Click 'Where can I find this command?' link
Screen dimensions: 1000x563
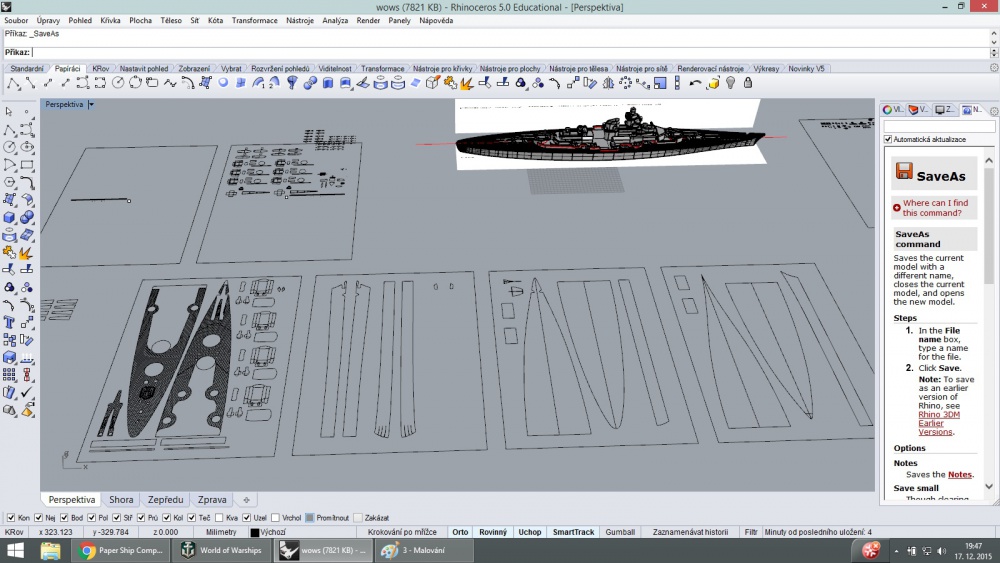pyautogui.click(x=935, y=208)
